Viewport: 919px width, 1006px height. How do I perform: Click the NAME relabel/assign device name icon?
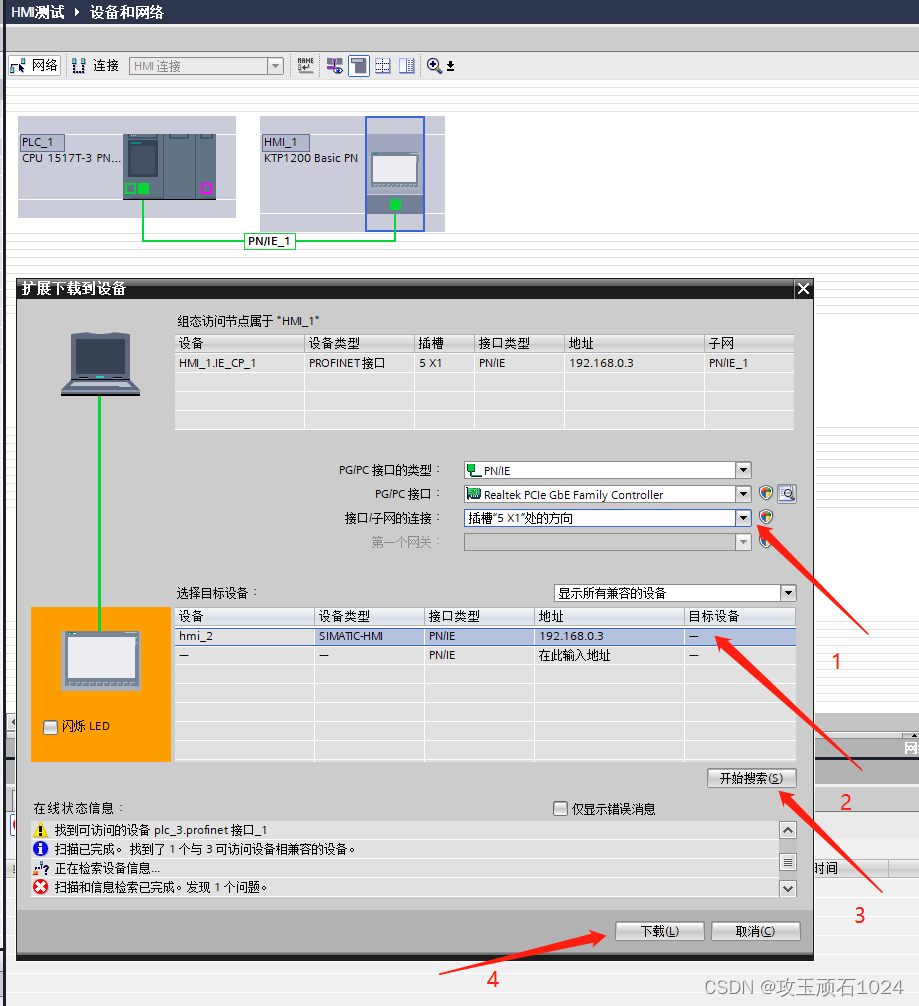pos(305,65)
